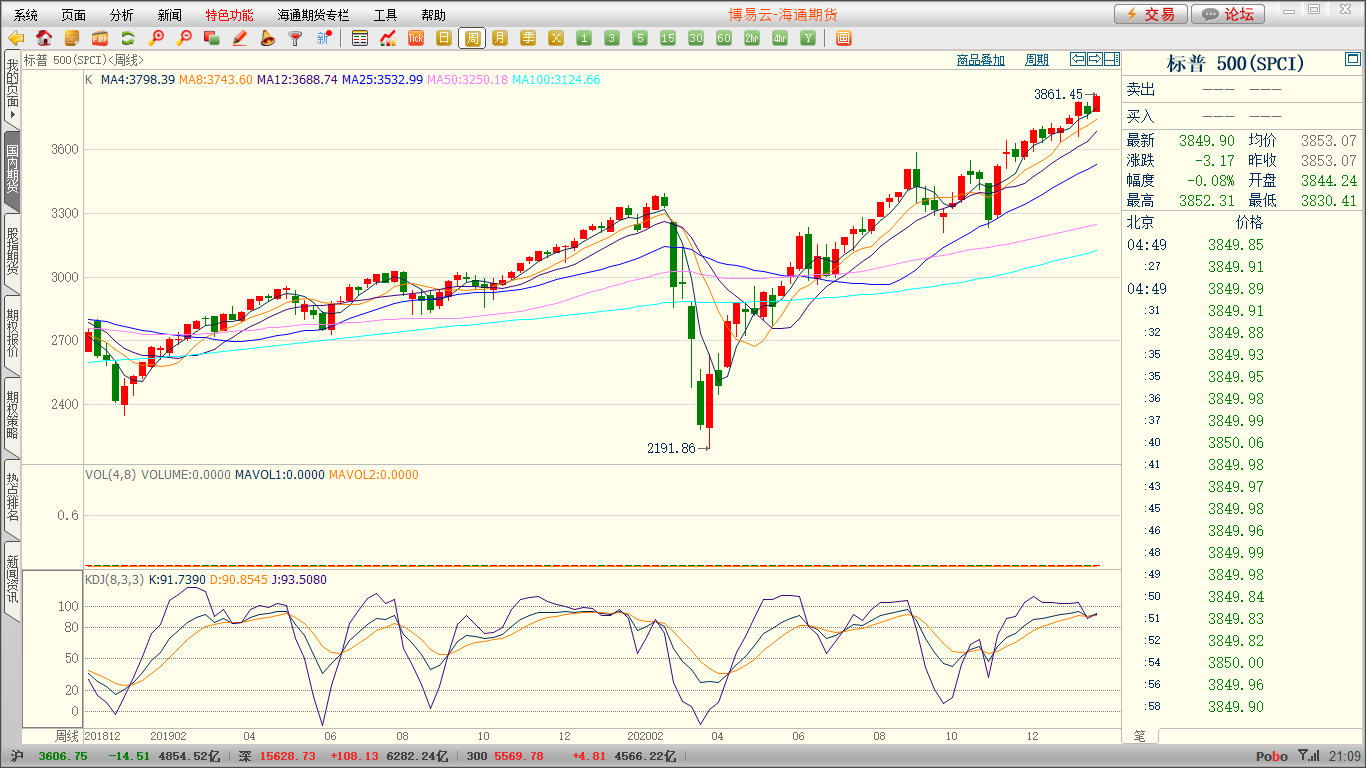Open the red '画' drawing icon
This screenshot has width=1366, height=768.
(843, 39)
